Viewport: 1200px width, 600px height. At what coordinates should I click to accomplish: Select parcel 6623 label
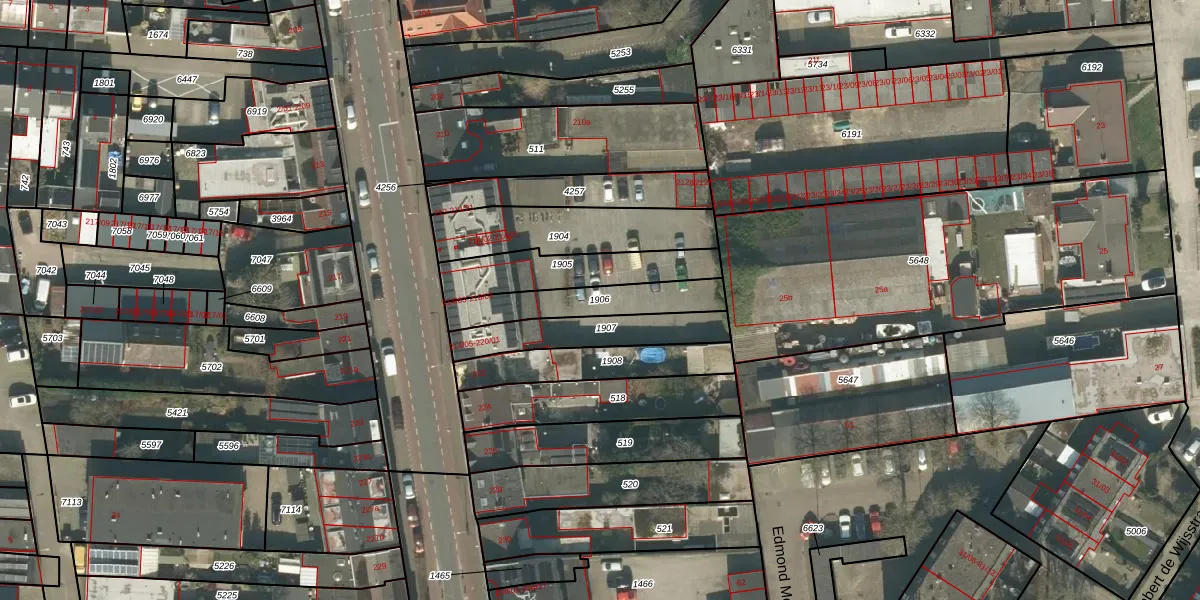tap(813, 528)
